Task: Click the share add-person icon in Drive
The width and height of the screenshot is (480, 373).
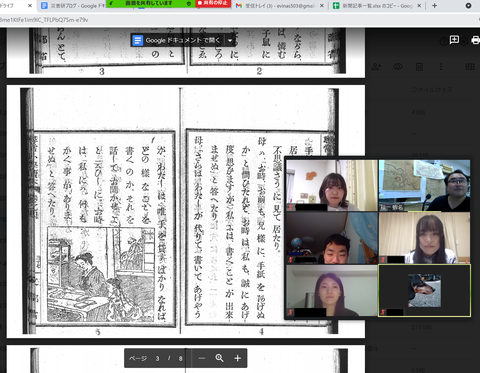Action: point(376,67)
